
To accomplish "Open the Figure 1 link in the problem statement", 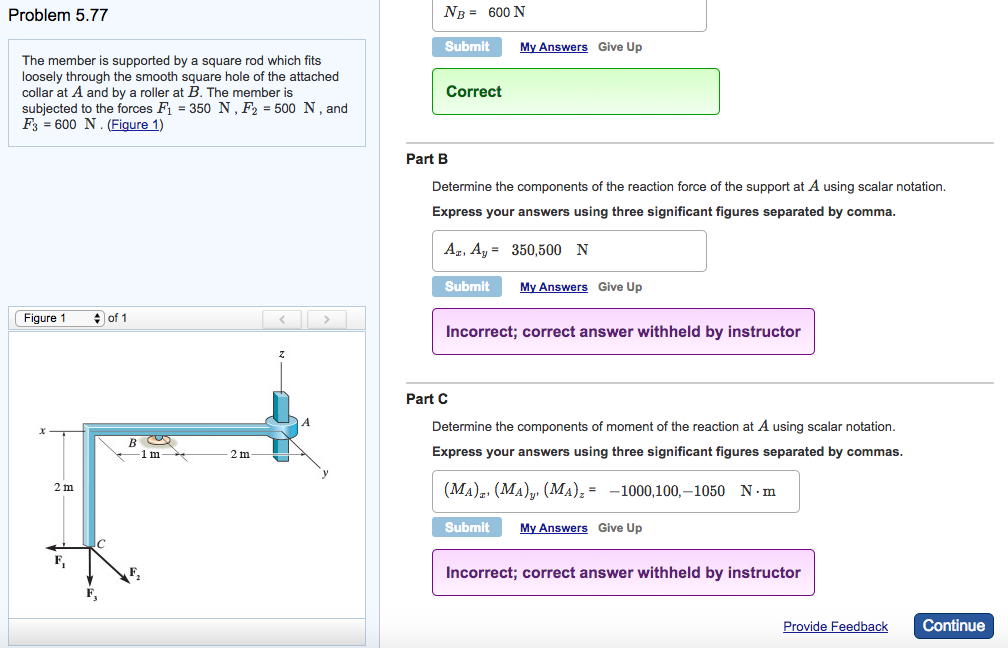I will point(134,124).
